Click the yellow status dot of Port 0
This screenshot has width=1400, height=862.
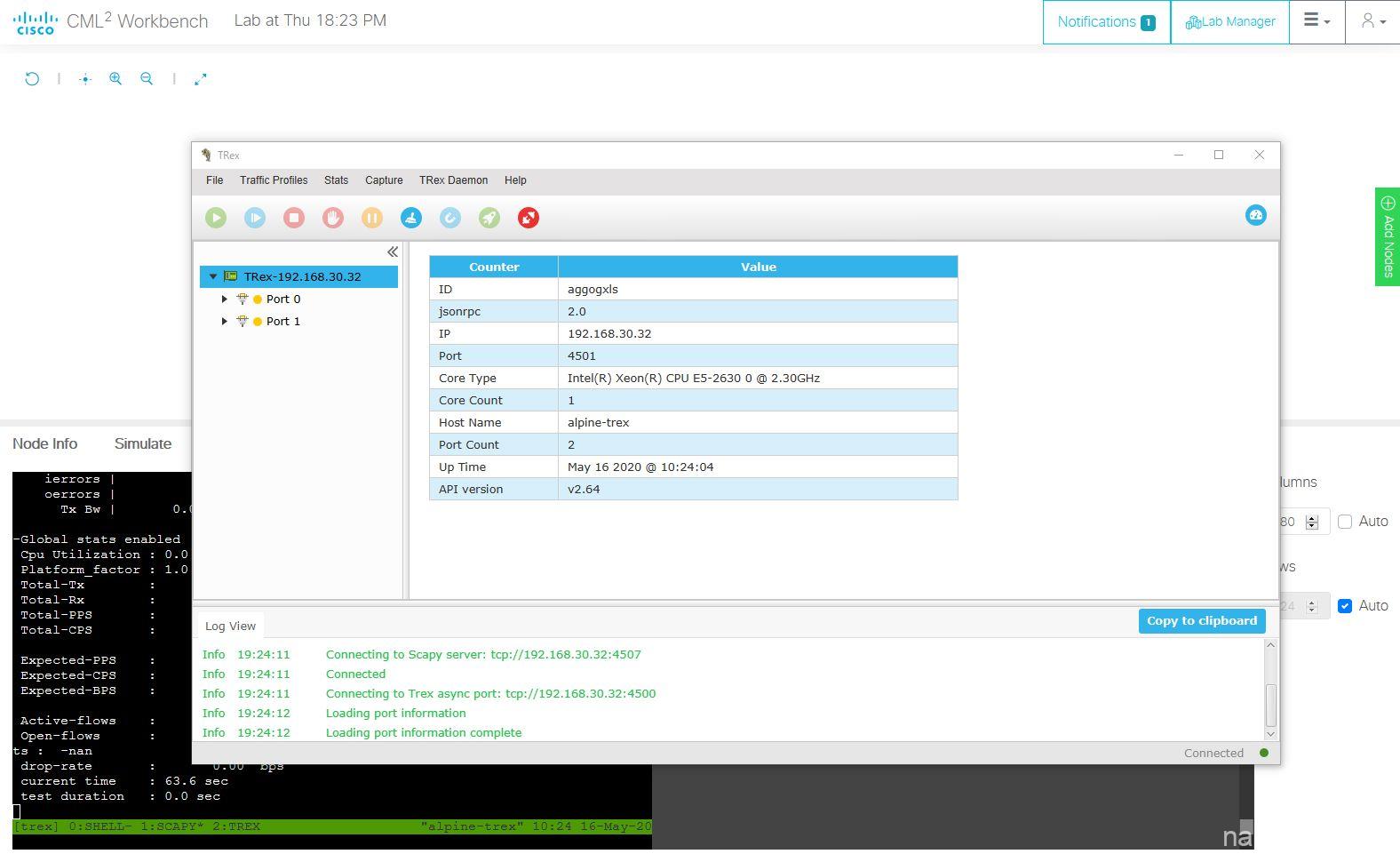pos(258,299)
